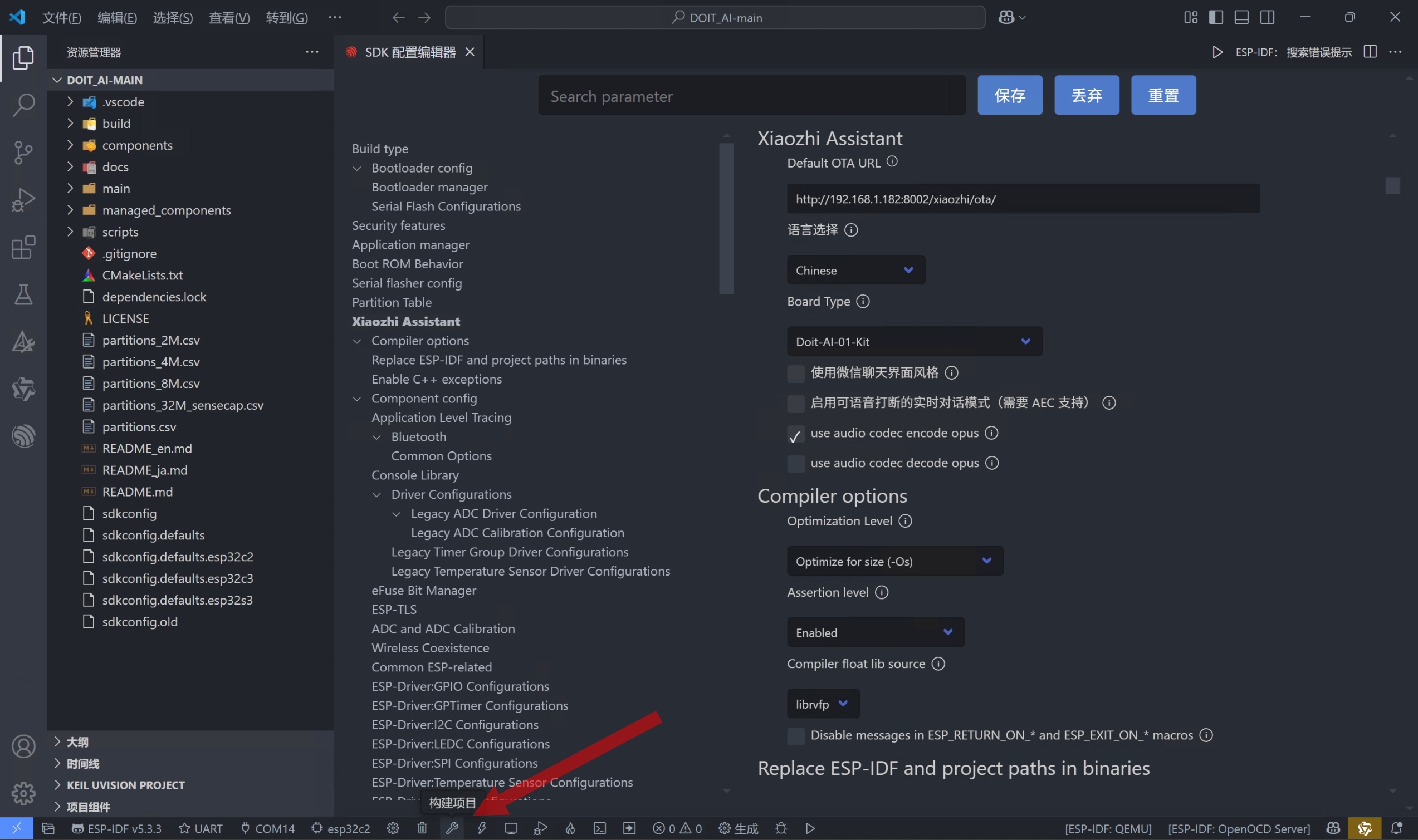Expand the managed_components folder
Screen dimensions: 1418x840
[x=167, y=210]
